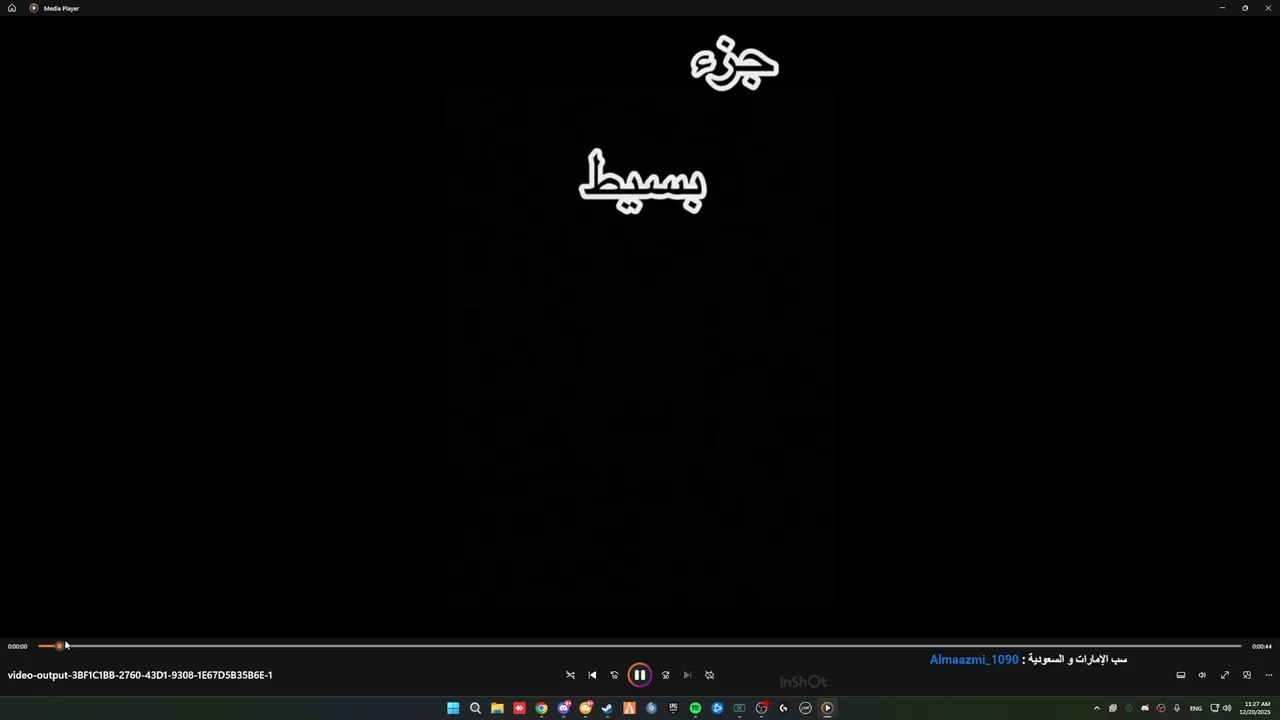Open the round white-outlined taskbar app
Viewport: 1280px width, 720px height.
coord(805,708)
